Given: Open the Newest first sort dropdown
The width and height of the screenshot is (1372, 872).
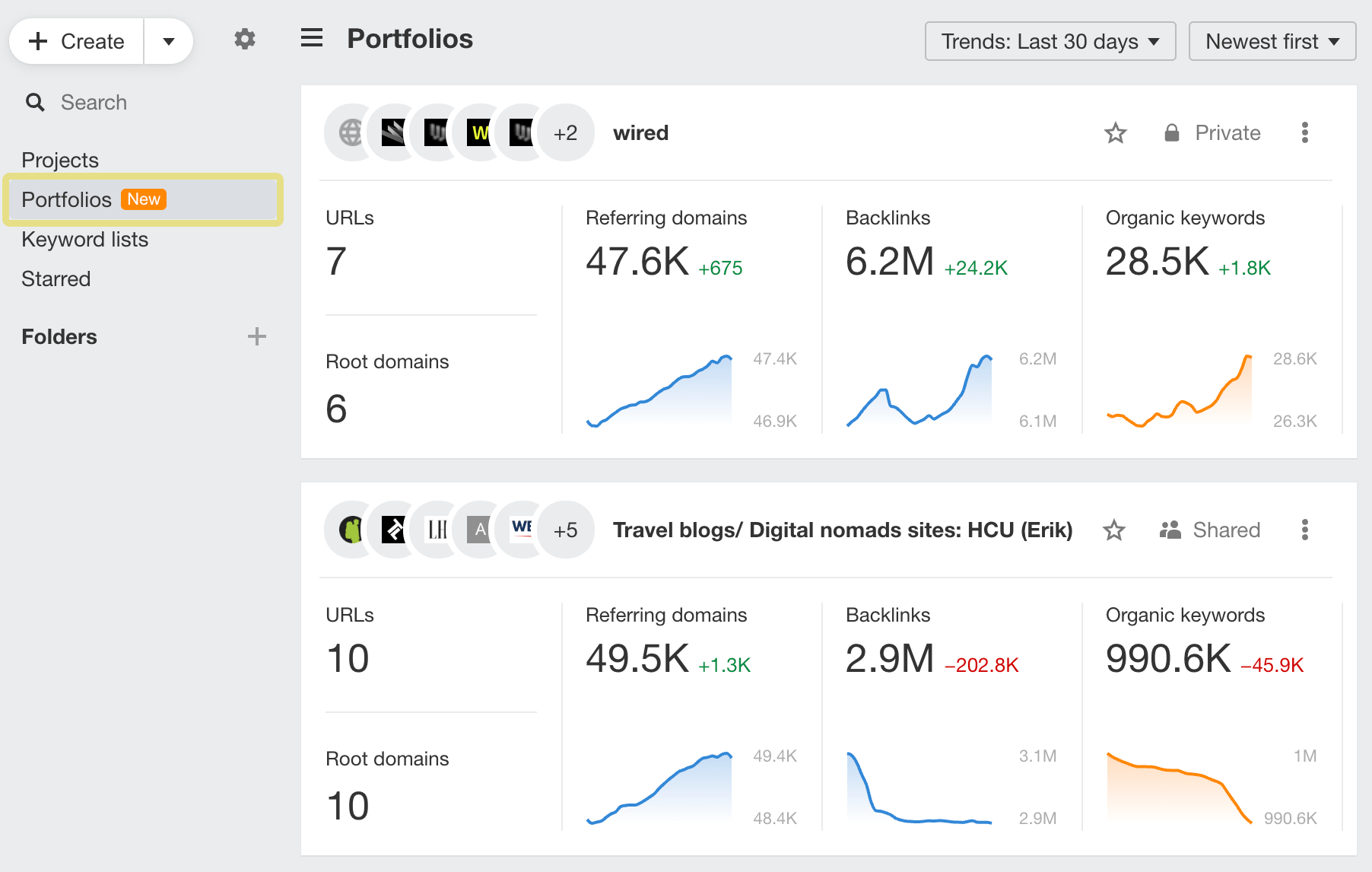Looking at the screenshot, I should click(x=1272, y=41).
